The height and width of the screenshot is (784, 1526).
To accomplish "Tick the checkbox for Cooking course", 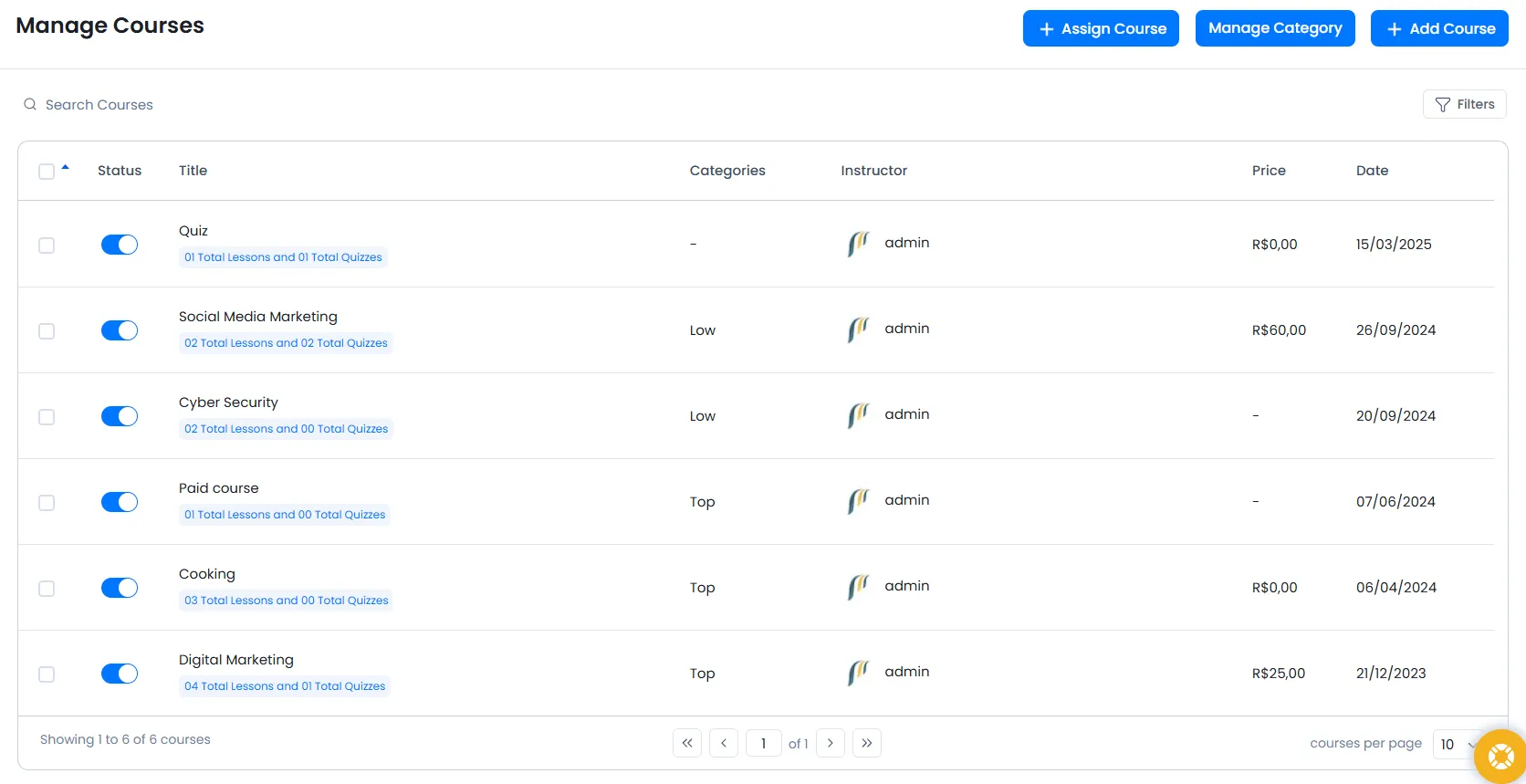I will pos(47,589).
